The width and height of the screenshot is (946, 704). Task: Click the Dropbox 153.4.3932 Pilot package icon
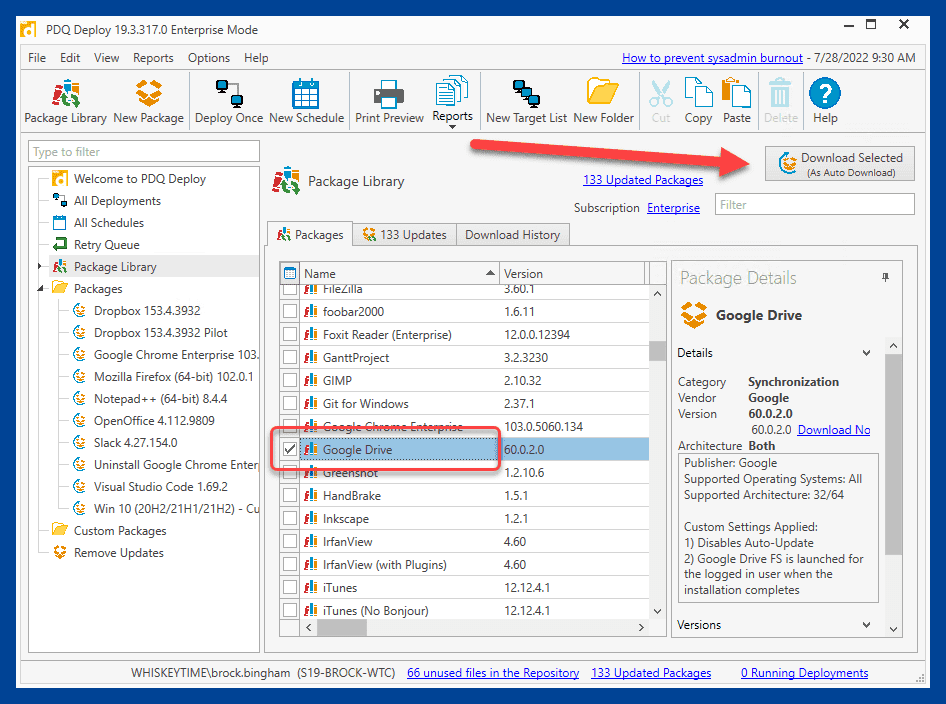pos(79,332)
